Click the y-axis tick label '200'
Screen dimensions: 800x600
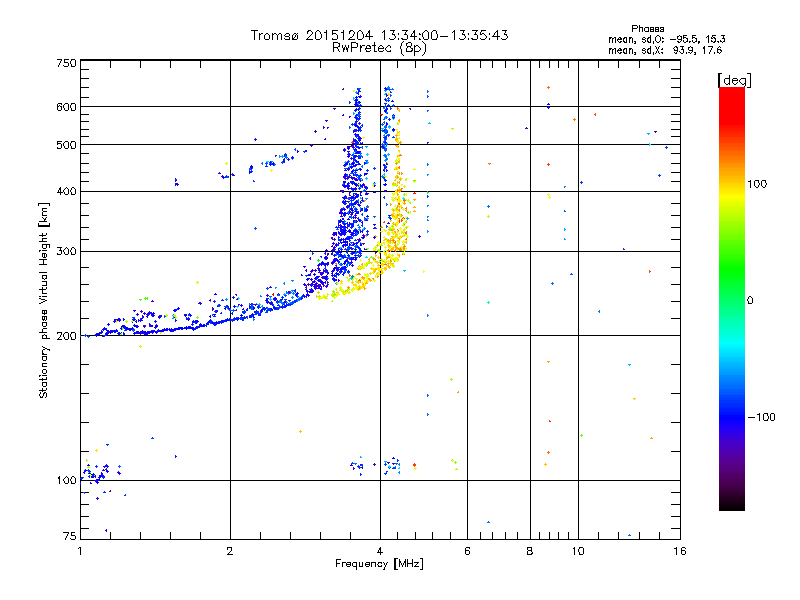66,336
